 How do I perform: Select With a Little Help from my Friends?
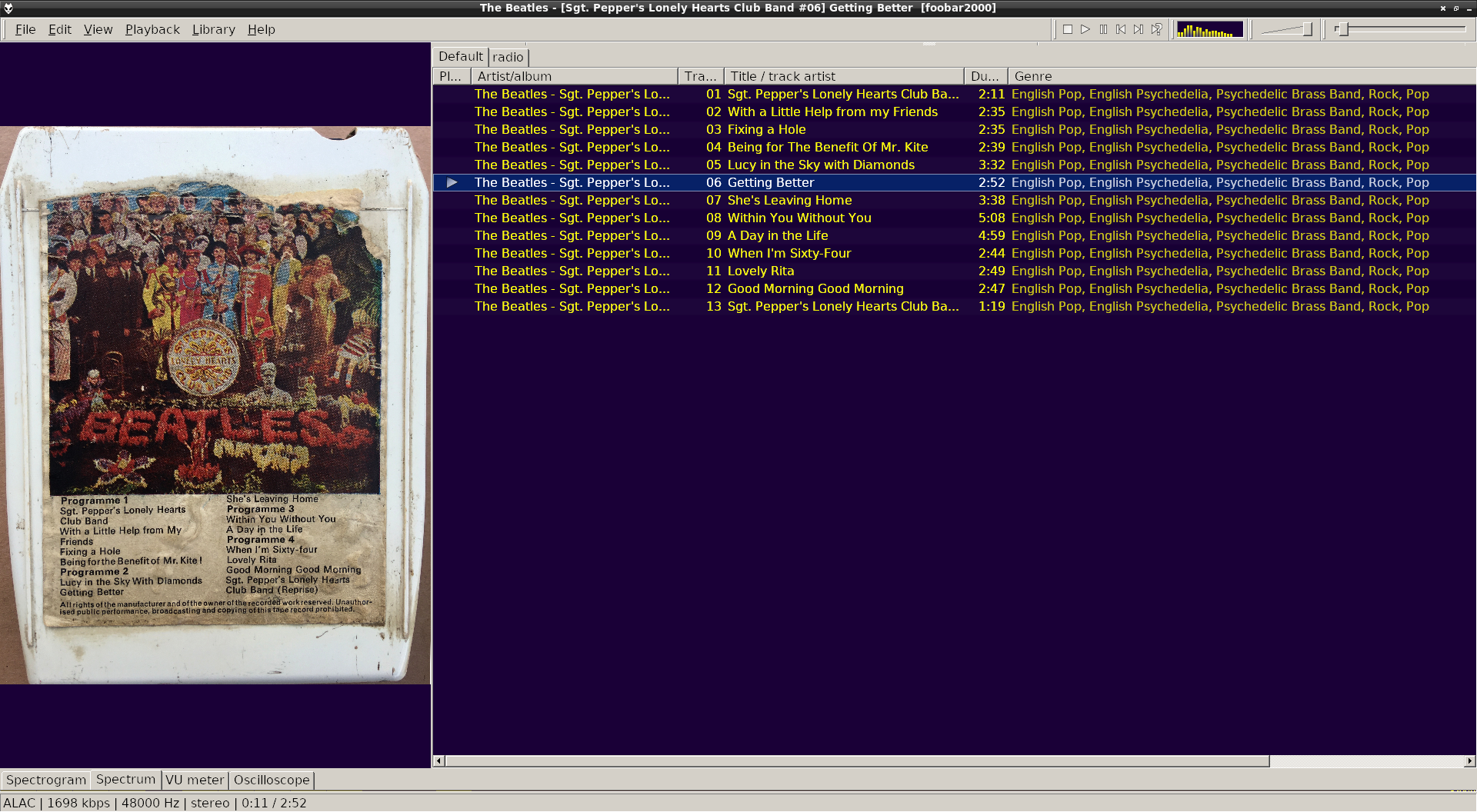click(x=954, y=111)
